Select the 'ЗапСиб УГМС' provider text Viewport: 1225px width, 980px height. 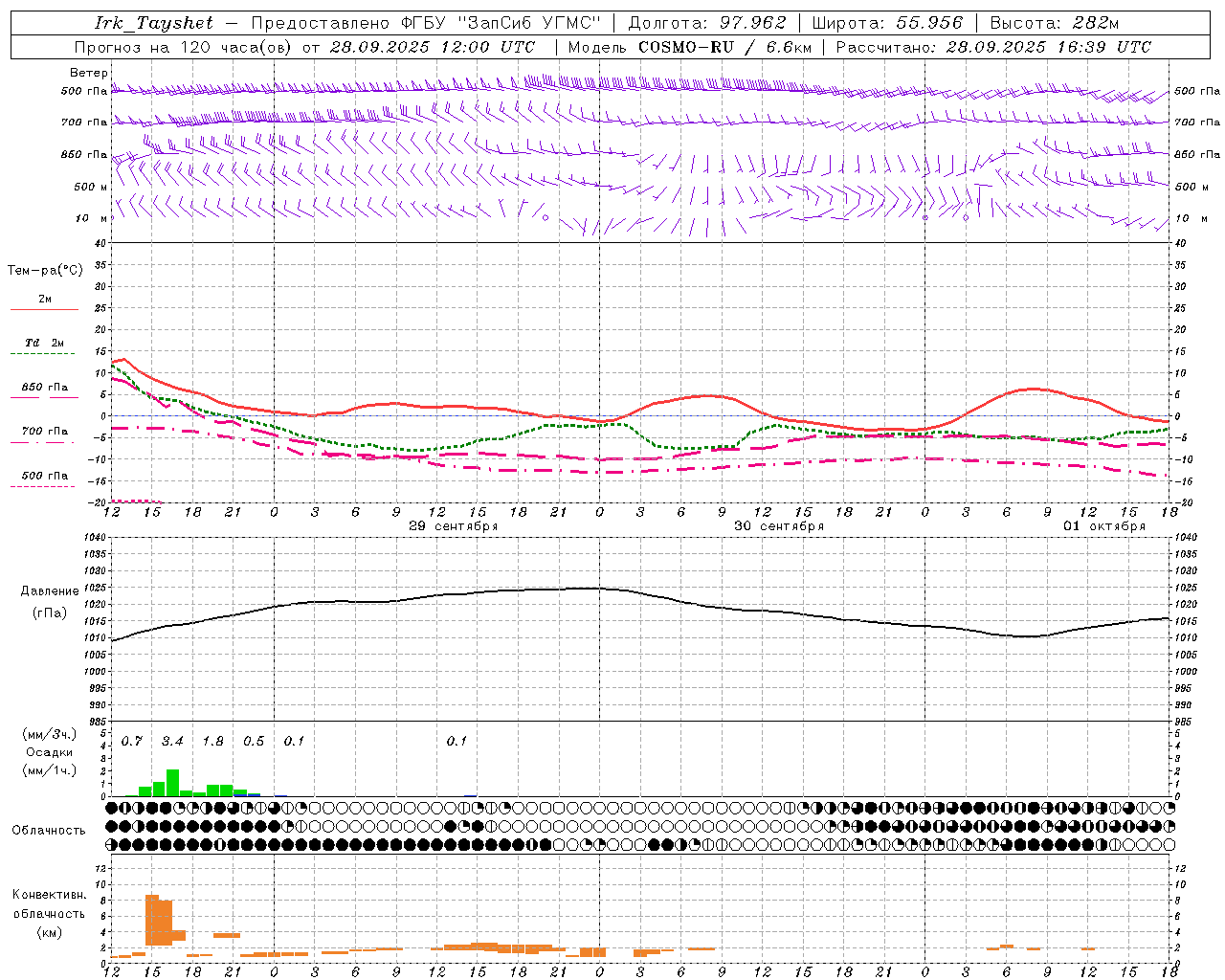click(x=529, y=23)
